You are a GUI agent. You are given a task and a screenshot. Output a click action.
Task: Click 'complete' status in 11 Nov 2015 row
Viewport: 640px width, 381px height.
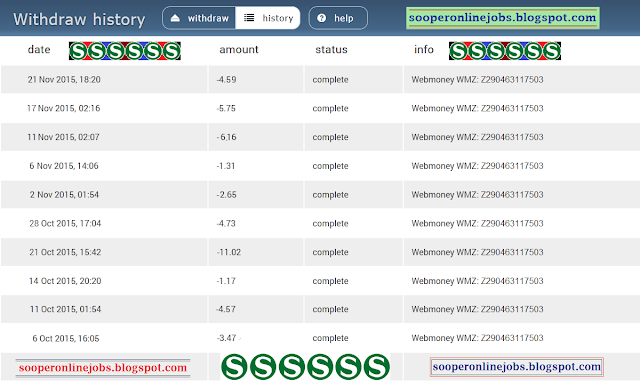(331, 138)
